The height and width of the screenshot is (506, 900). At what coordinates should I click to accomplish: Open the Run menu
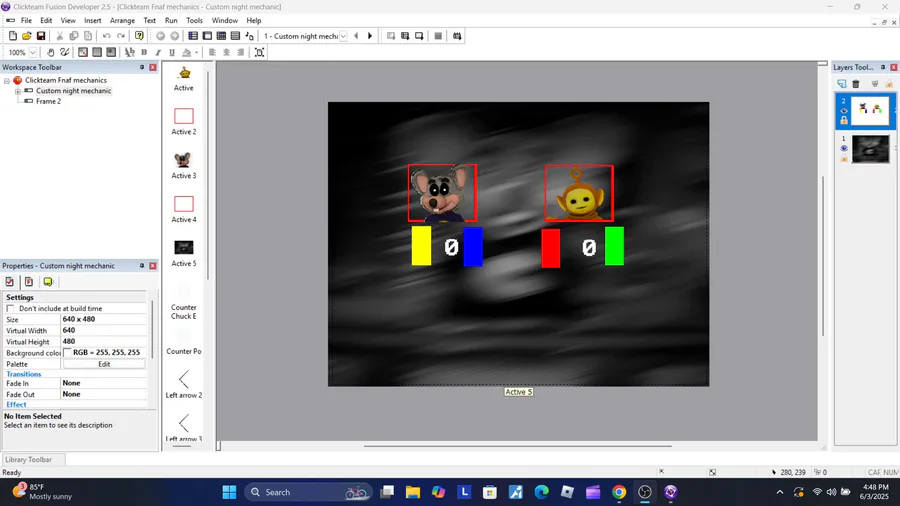(x=171, y=21)
